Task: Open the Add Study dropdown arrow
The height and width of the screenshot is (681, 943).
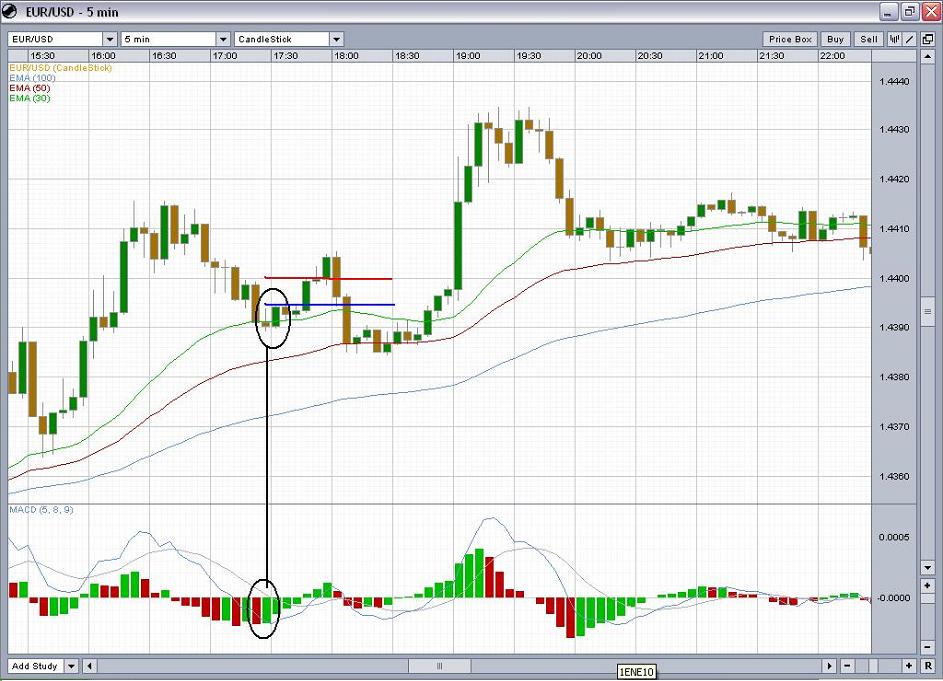Action: click(72, 666)
